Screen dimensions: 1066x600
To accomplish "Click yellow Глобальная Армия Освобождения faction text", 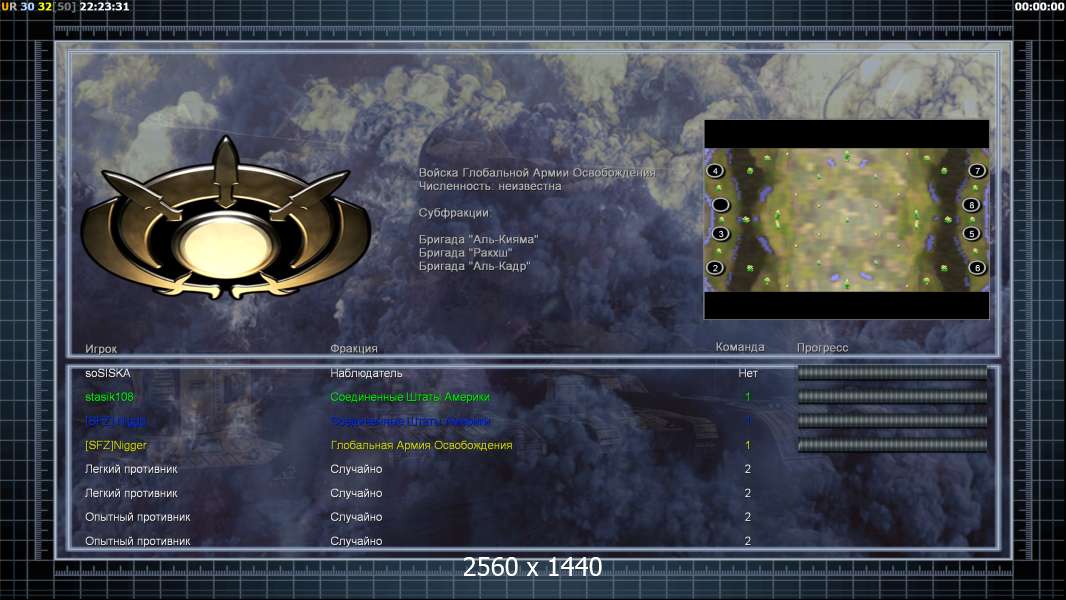I will (x=421, y=445).
